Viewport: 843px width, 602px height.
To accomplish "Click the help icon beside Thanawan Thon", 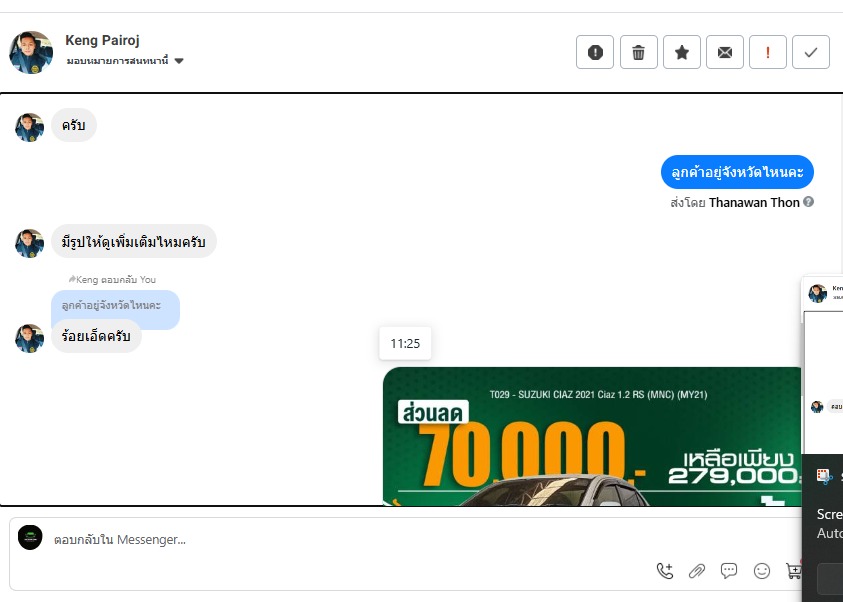I will [x=808, y=202].
